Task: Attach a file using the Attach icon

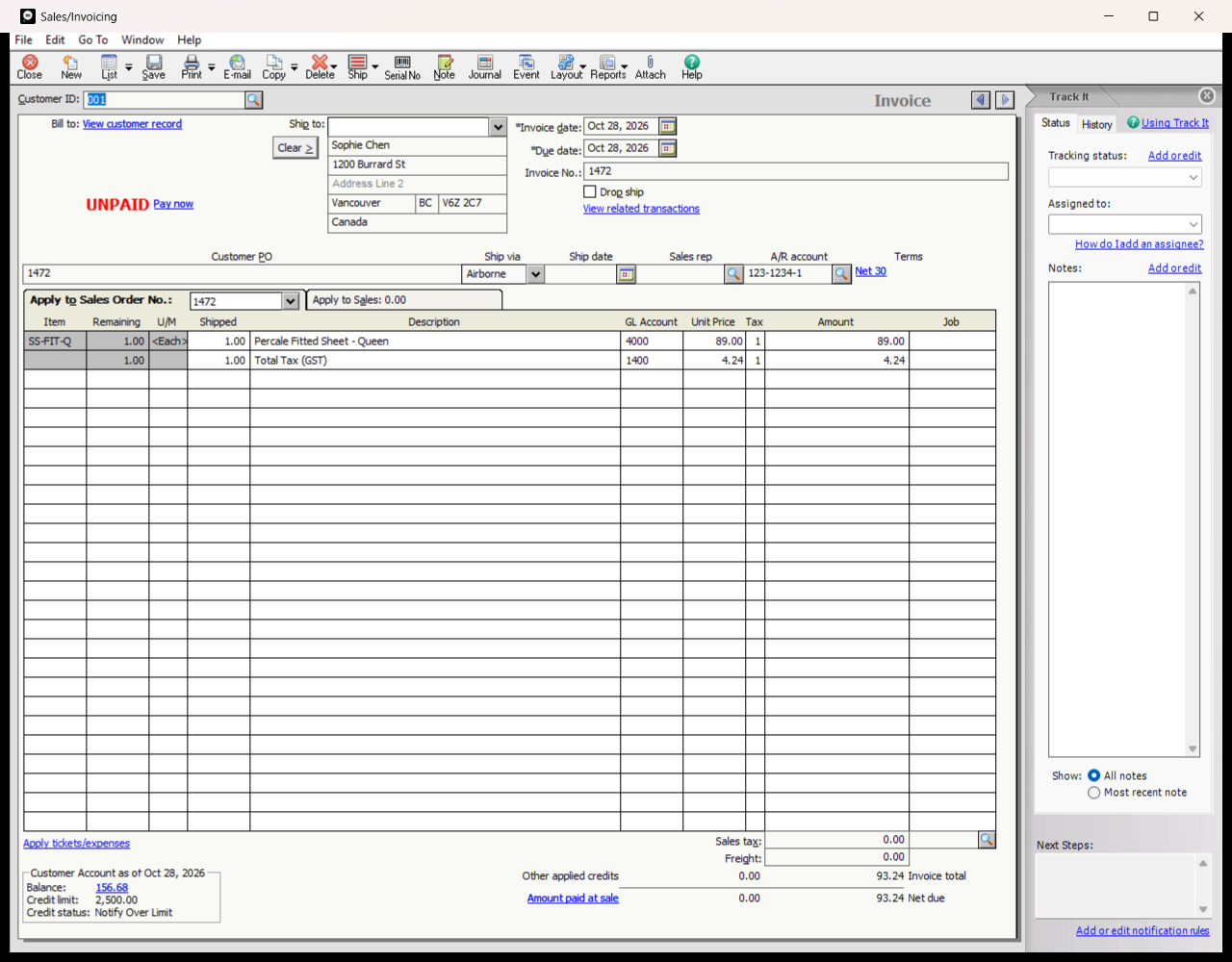Action: [651, 67]
